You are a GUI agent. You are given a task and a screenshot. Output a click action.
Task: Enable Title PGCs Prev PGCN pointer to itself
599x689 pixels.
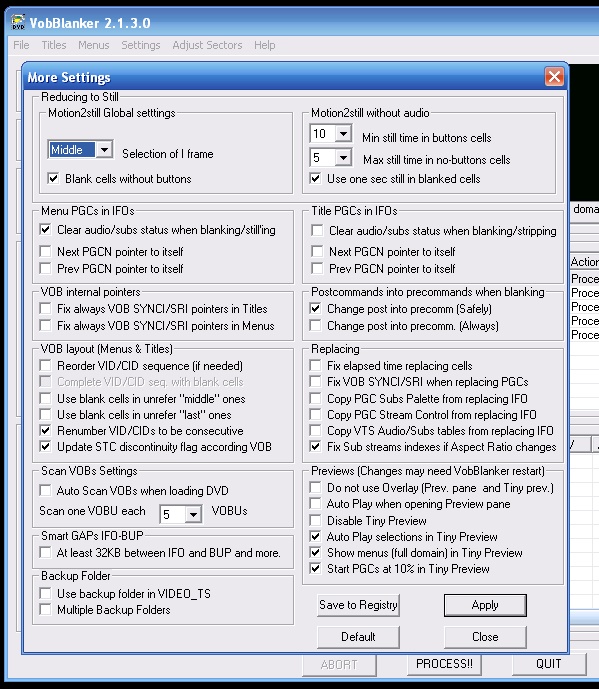(317, 268)
